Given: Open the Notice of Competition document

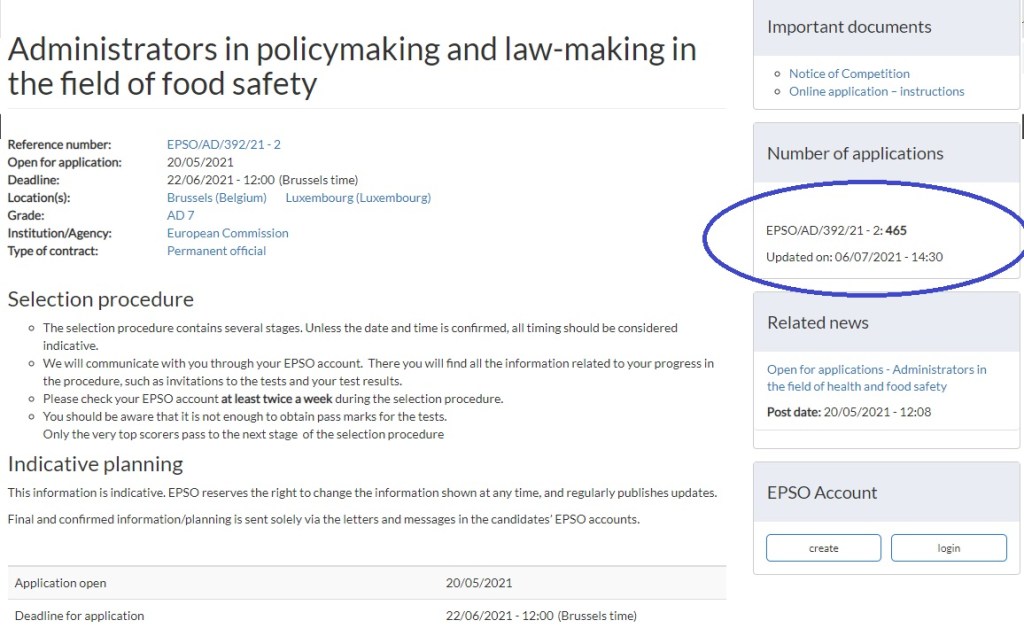Looking at the screenshot, I should (x=849, y=74).
